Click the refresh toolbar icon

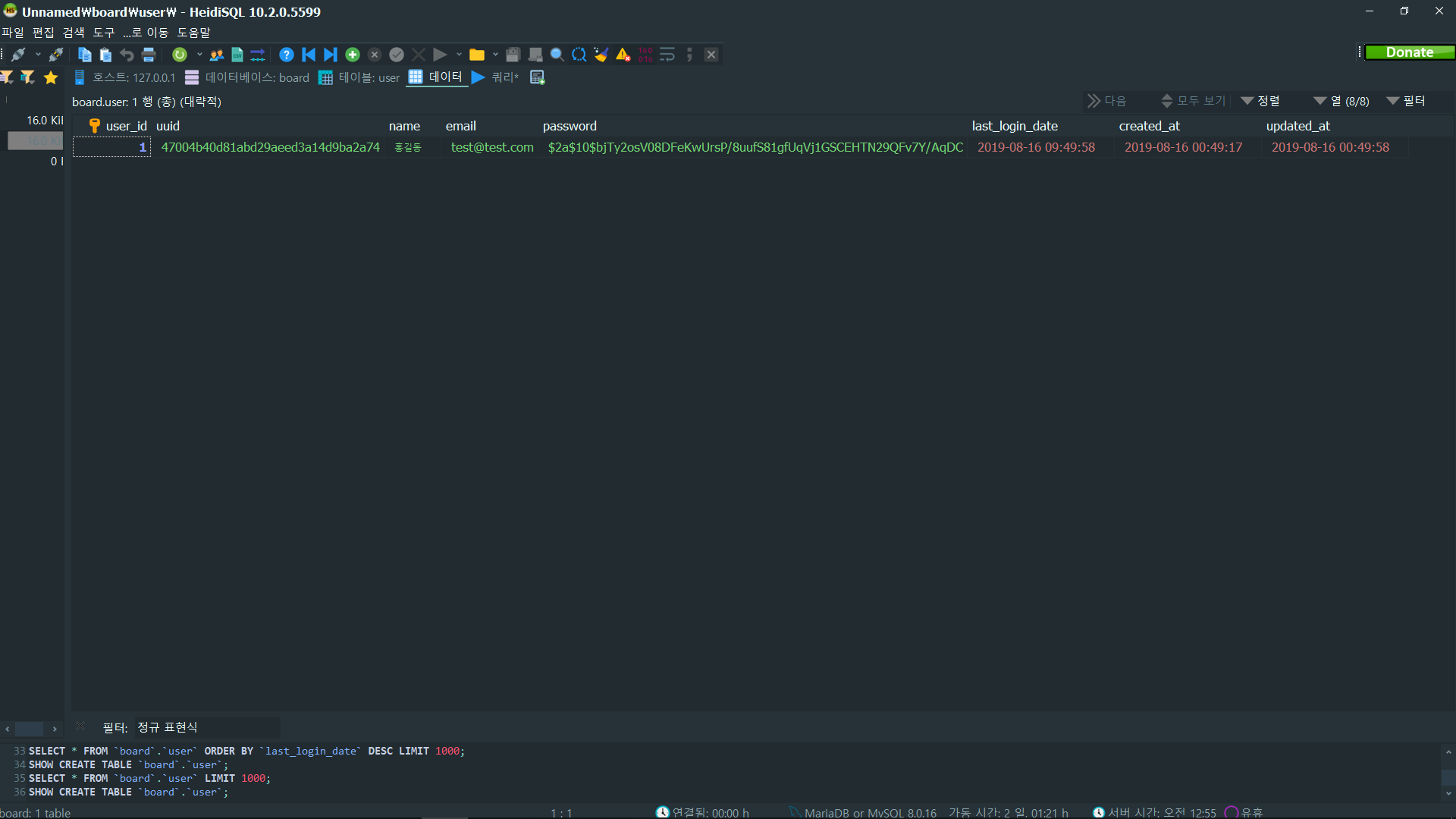click(179, 55)
